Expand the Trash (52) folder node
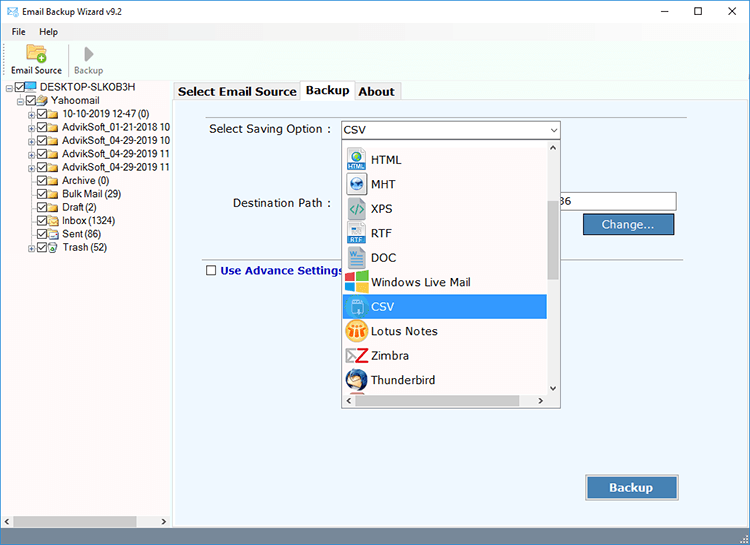Screen dimensions: 750x545 point(31,248)
